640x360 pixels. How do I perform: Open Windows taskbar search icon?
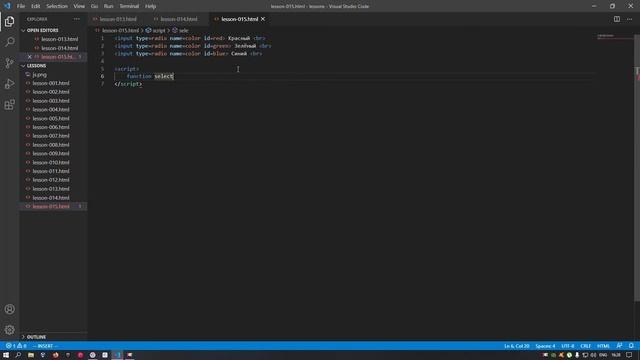click(x=18, y=355)
